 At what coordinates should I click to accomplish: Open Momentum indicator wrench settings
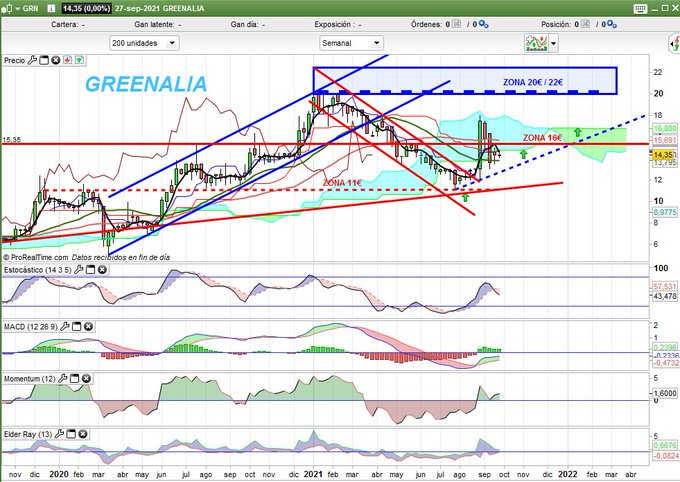[x=63, y=379]
